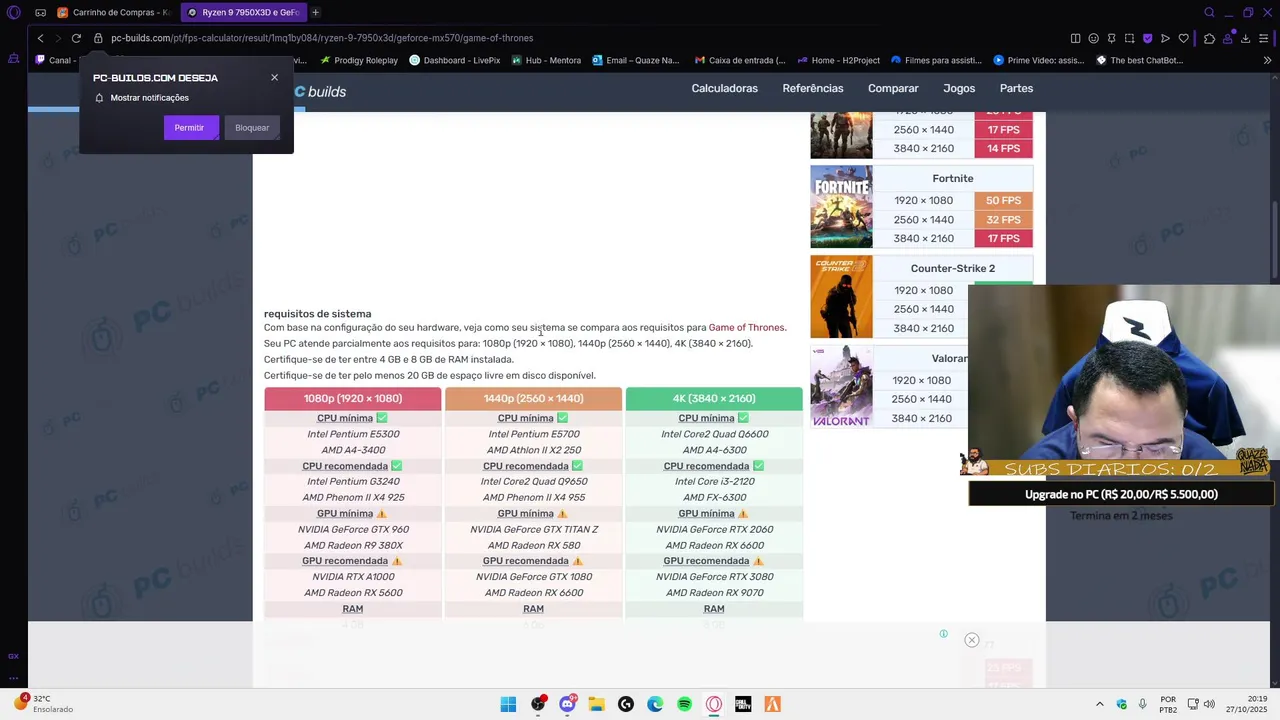Click the Counter-Strike 2 cover thumbnail
This screenshot has width=1280, height=720.
point(841,297)
